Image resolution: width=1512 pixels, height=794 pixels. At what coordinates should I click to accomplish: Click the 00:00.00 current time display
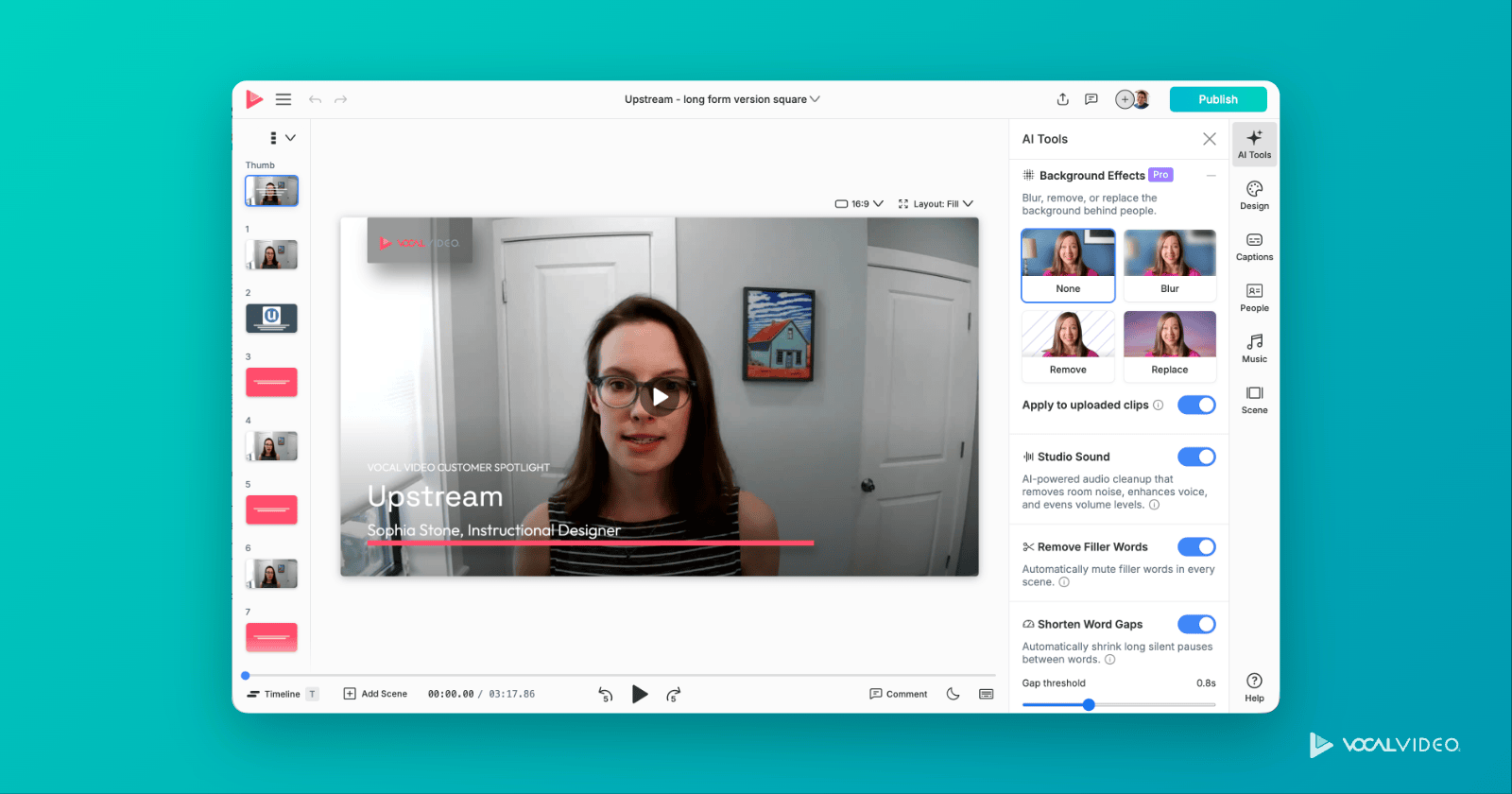click(x=451, y=694)
